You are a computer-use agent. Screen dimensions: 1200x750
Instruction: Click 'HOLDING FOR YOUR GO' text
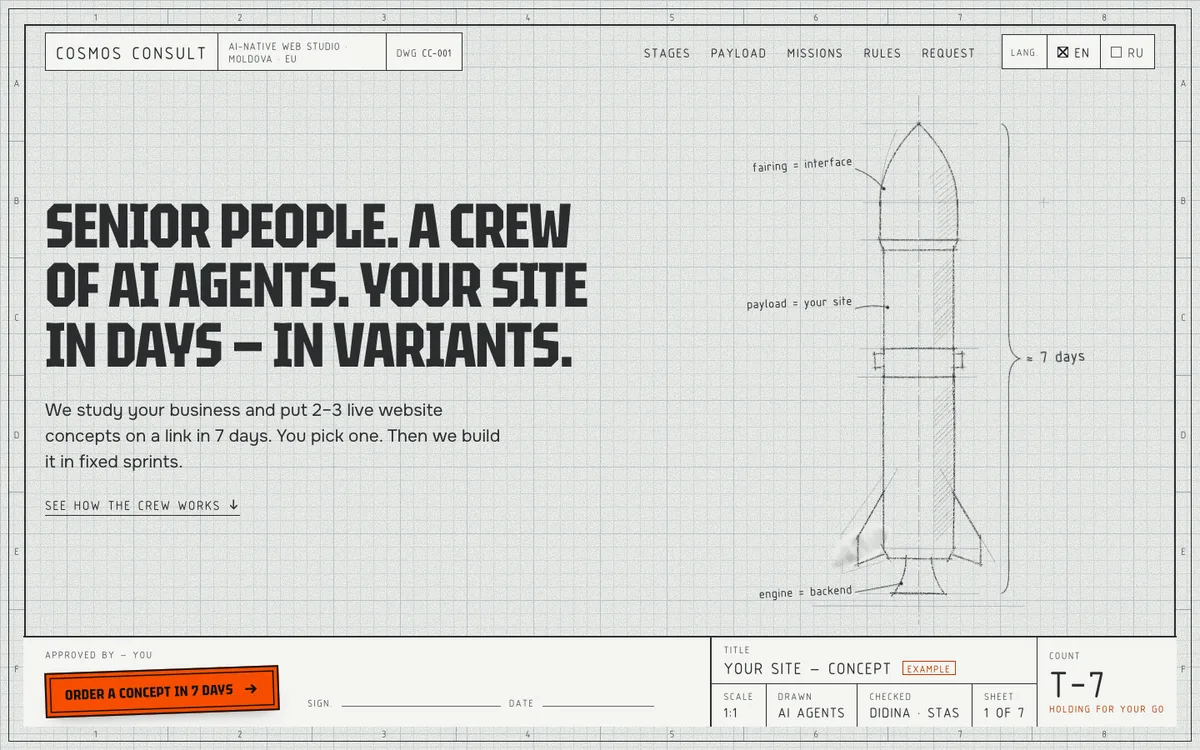tap(1106, 709)
